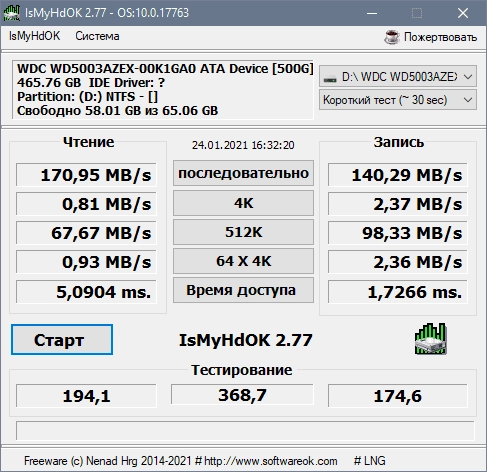Expand the Короткий тест duration dropdown
Viewport: 487px width, 472px height.
(x=398, y=100)
